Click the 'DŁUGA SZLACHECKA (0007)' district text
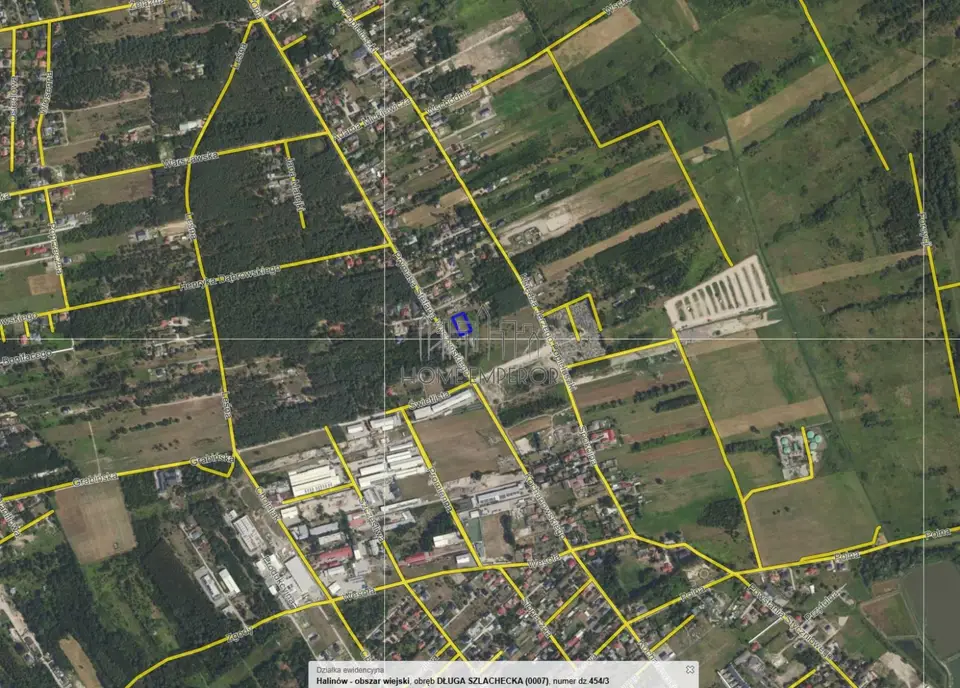 (x=493, y=681)
